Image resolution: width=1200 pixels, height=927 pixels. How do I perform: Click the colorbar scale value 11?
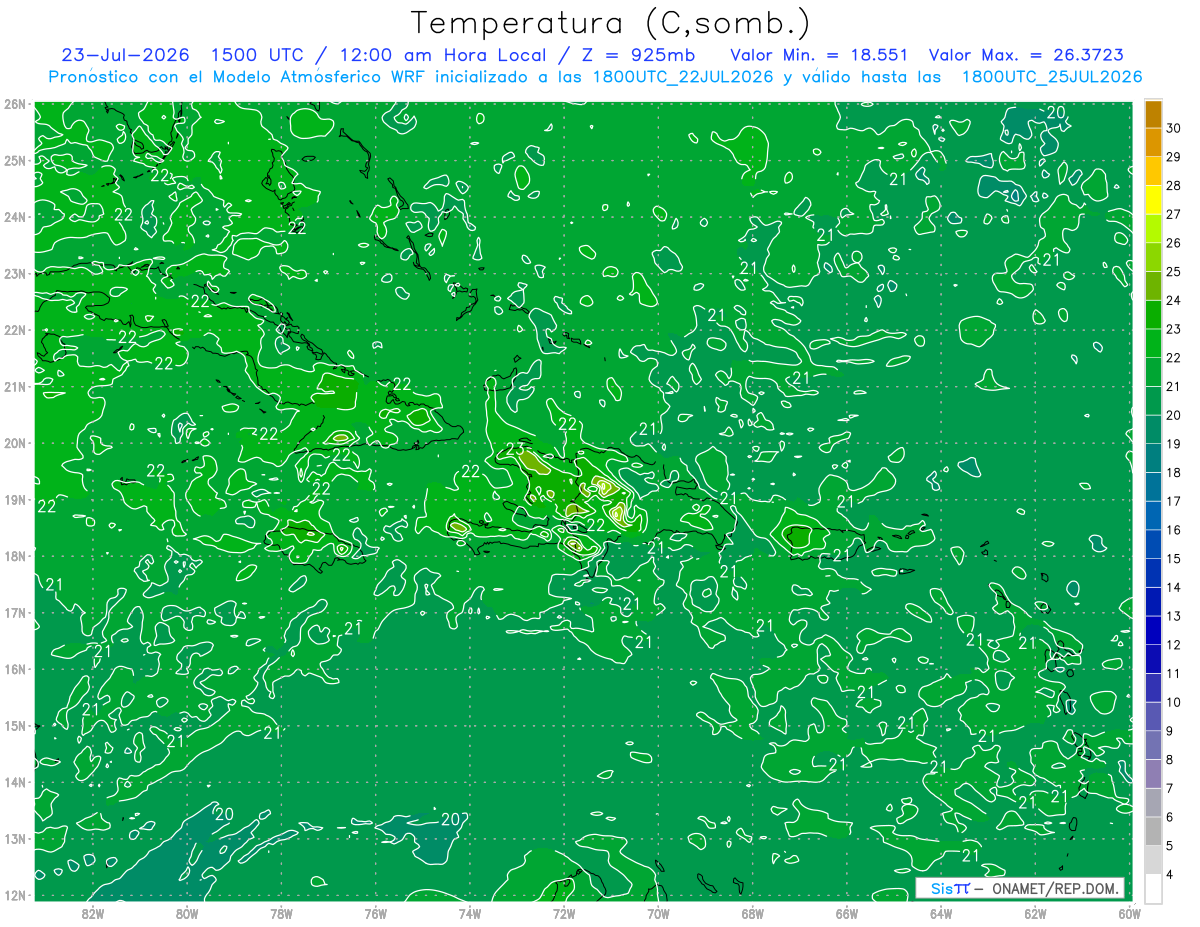(1173, 673)
